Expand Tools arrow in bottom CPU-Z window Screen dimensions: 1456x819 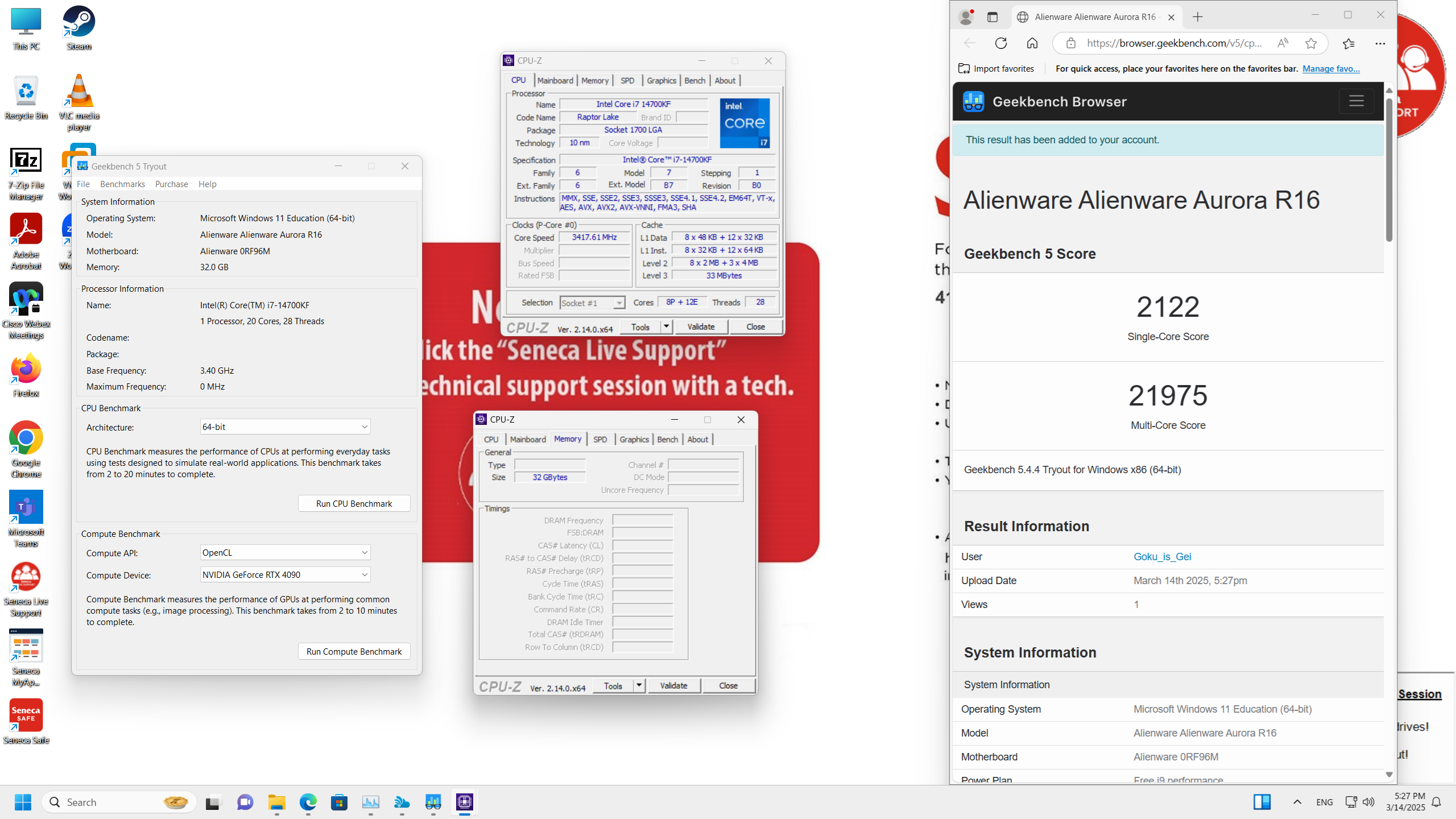[x=639, y=685]
